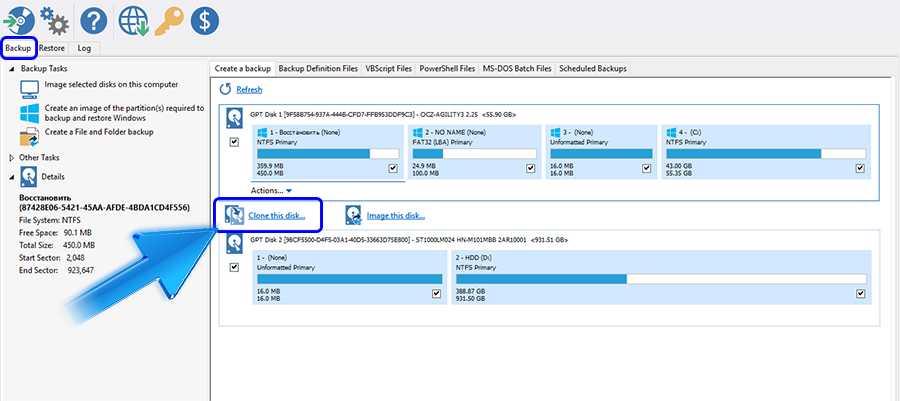Toggle checkbox for partition 2 HDD (D:)
Screen dimensions: 900x401
click(x=860, y=294)
